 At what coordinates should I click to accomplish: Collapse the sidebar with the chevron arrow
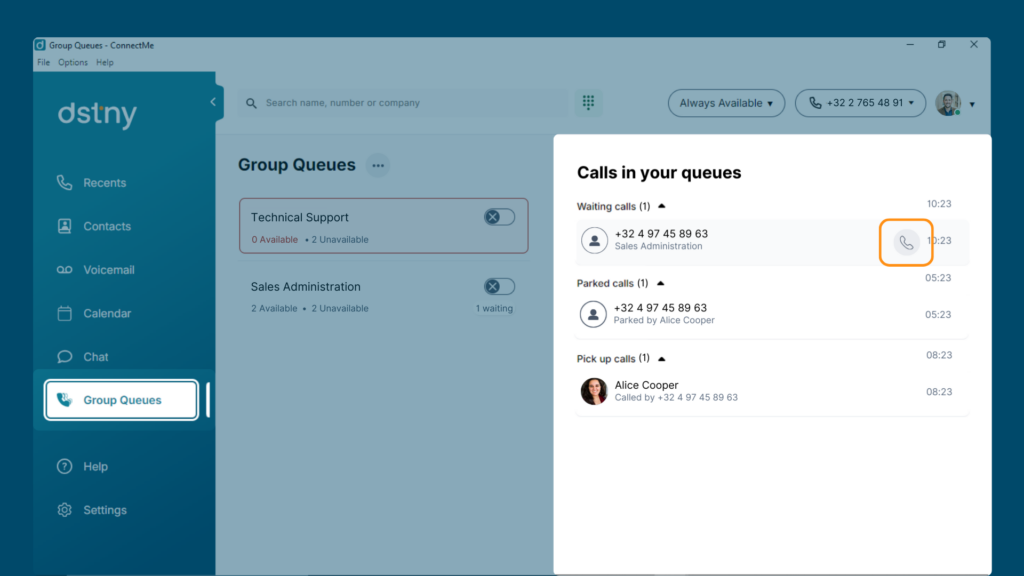point(213,102)
